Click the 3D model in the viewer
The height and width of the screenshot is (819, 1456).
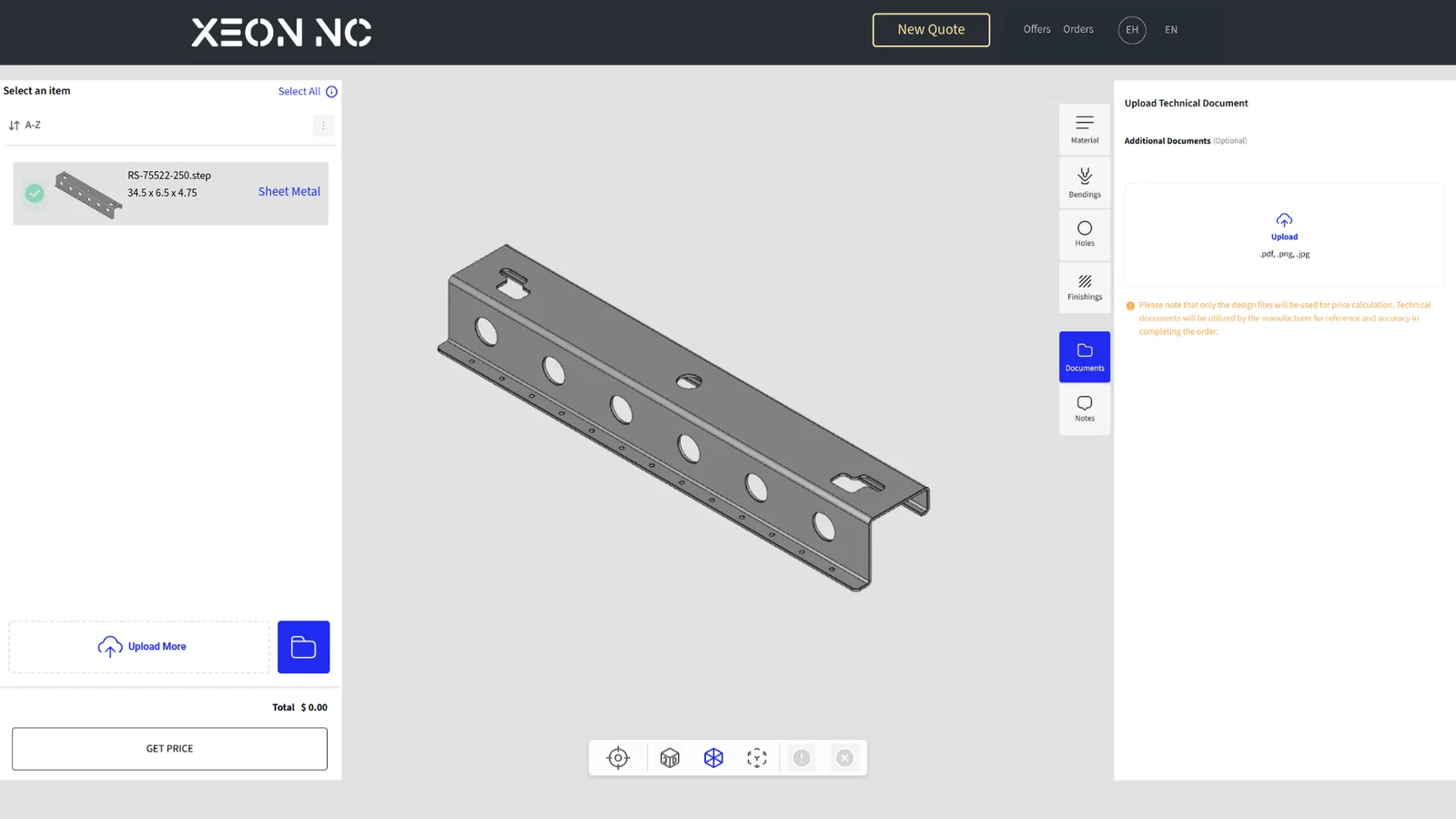(682, 419)
